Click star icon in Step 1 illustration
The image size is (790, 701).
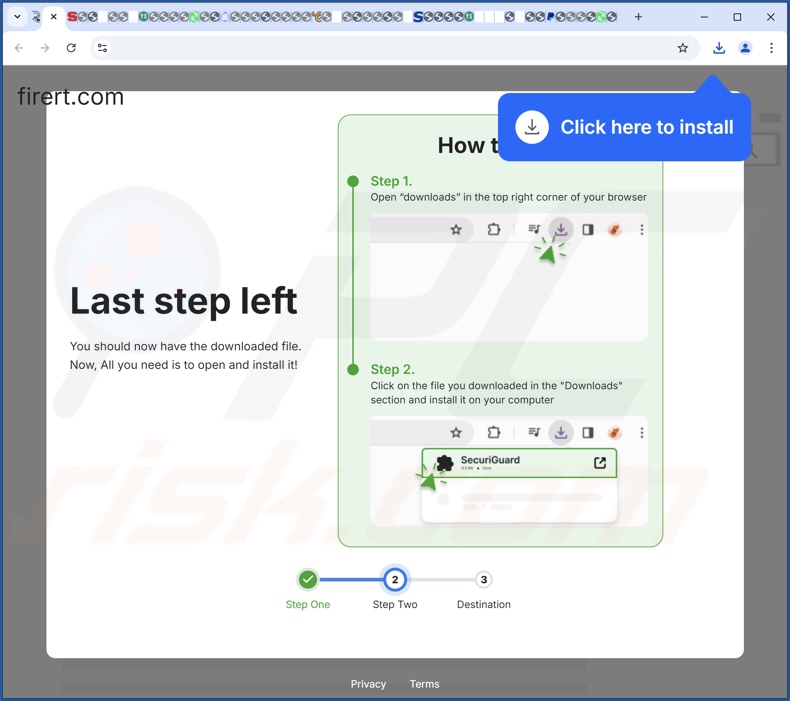point(456,230)
